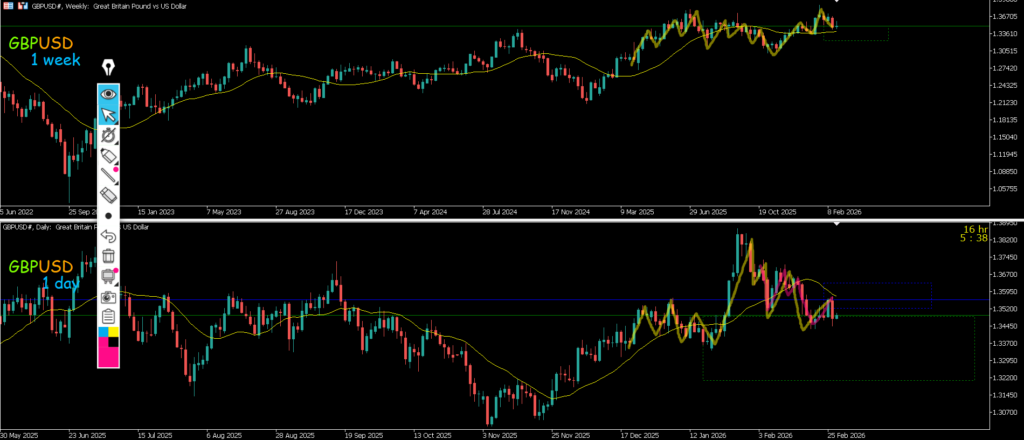Select the eraser tool
This screenshot has height=440, width=1024.
pyautogui.click(x=109, y=196)
